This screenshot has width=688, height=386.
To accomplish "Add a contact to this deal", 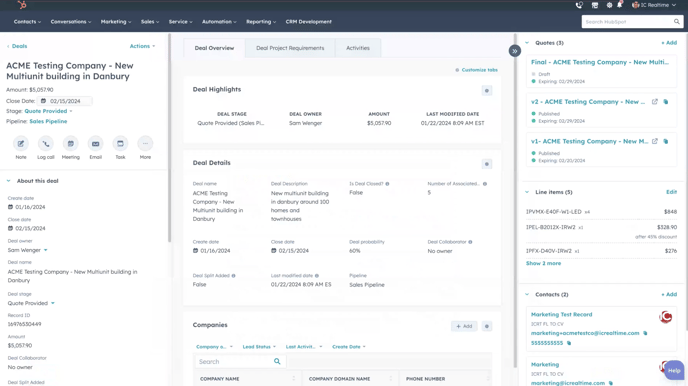I will click(669, 294).
